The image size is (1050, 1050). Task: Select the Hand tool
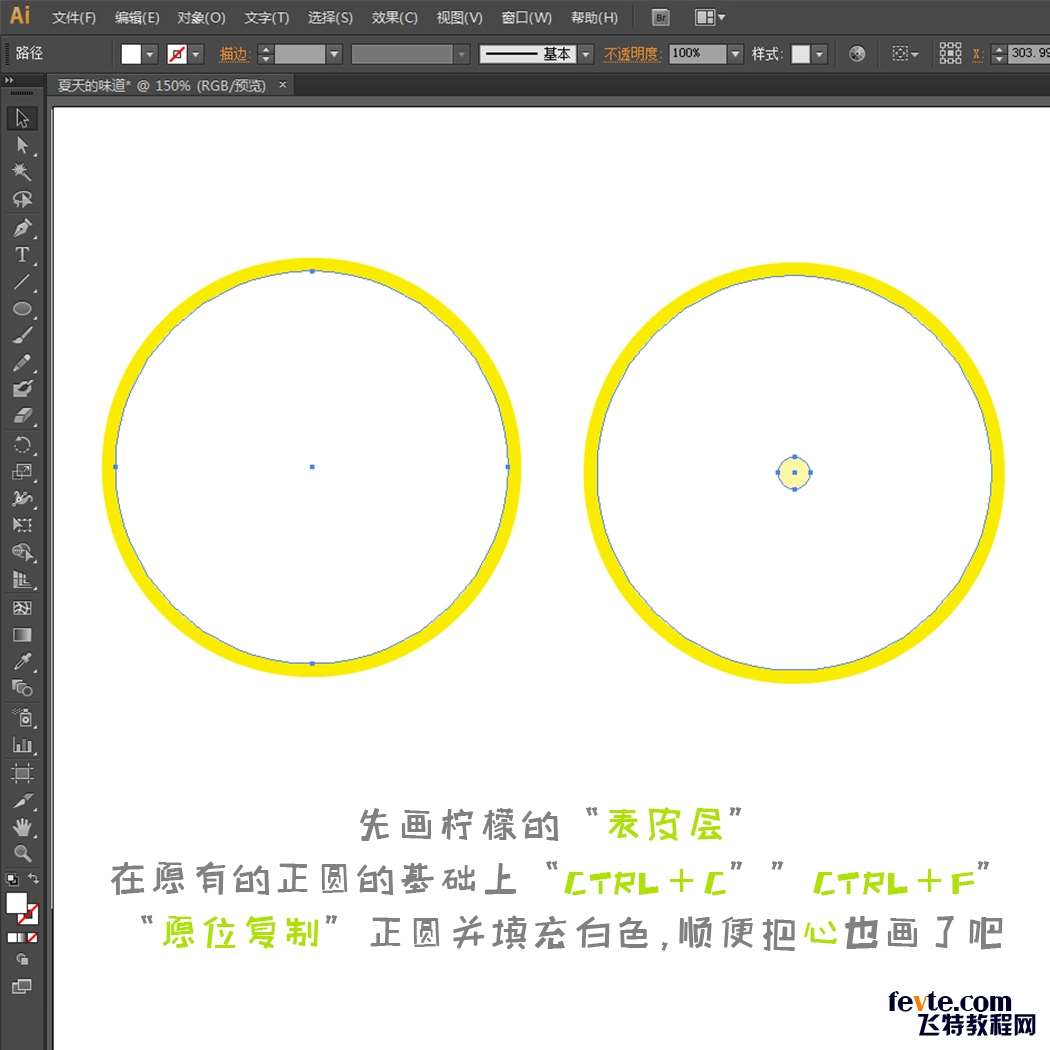pyautogui.click(x=22, y=827)
